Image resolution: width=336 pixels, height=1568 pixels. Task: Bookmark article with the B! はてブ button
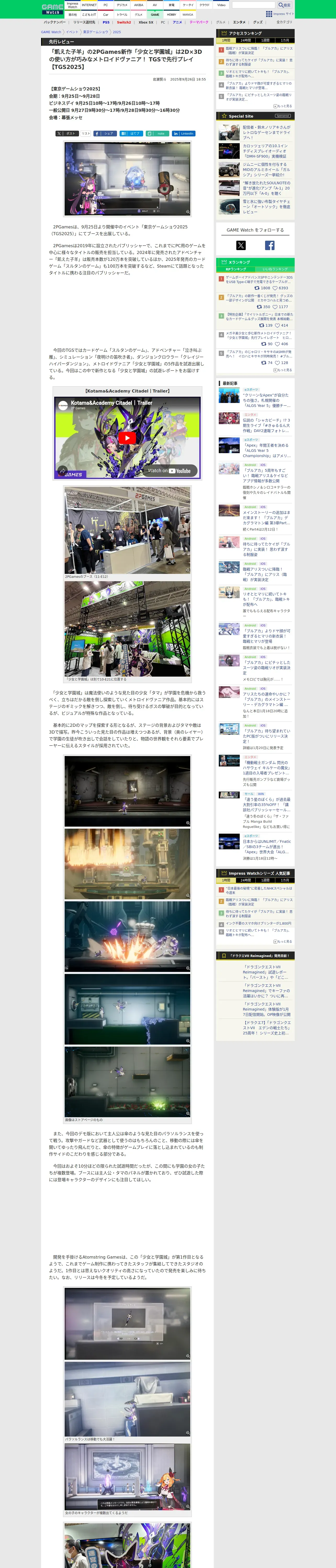tap(132, 133)
